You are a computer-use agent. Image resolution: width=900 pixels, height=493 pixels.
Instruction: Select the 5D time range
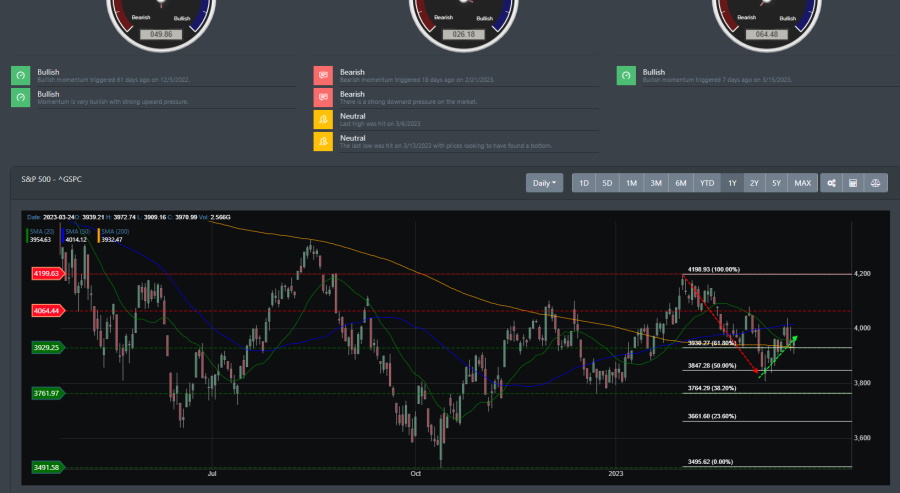tap(607, 183)
